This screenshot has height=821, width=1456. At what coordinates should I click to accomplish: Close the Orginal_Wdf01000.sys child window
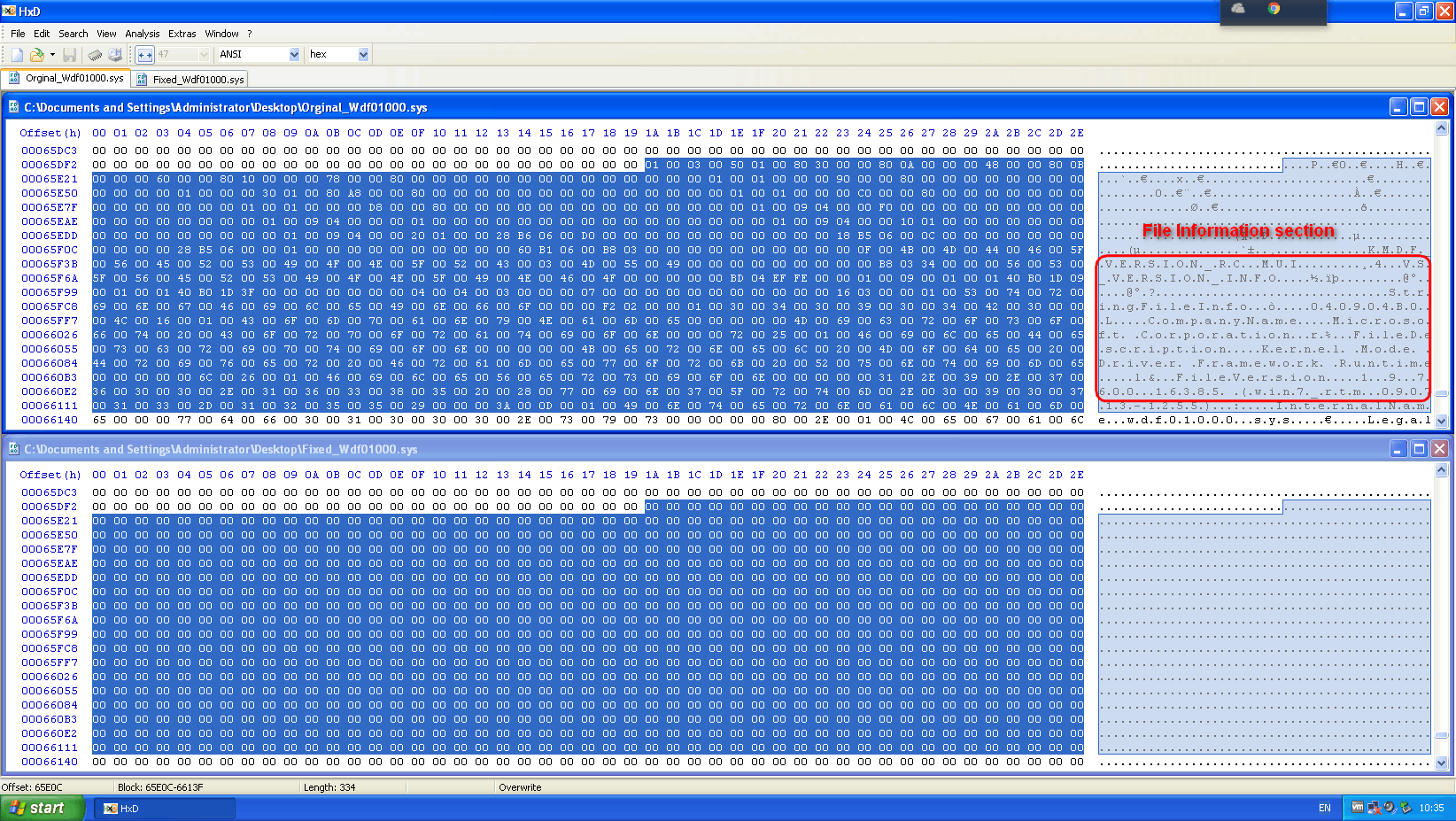click(x=1439, y=107)
